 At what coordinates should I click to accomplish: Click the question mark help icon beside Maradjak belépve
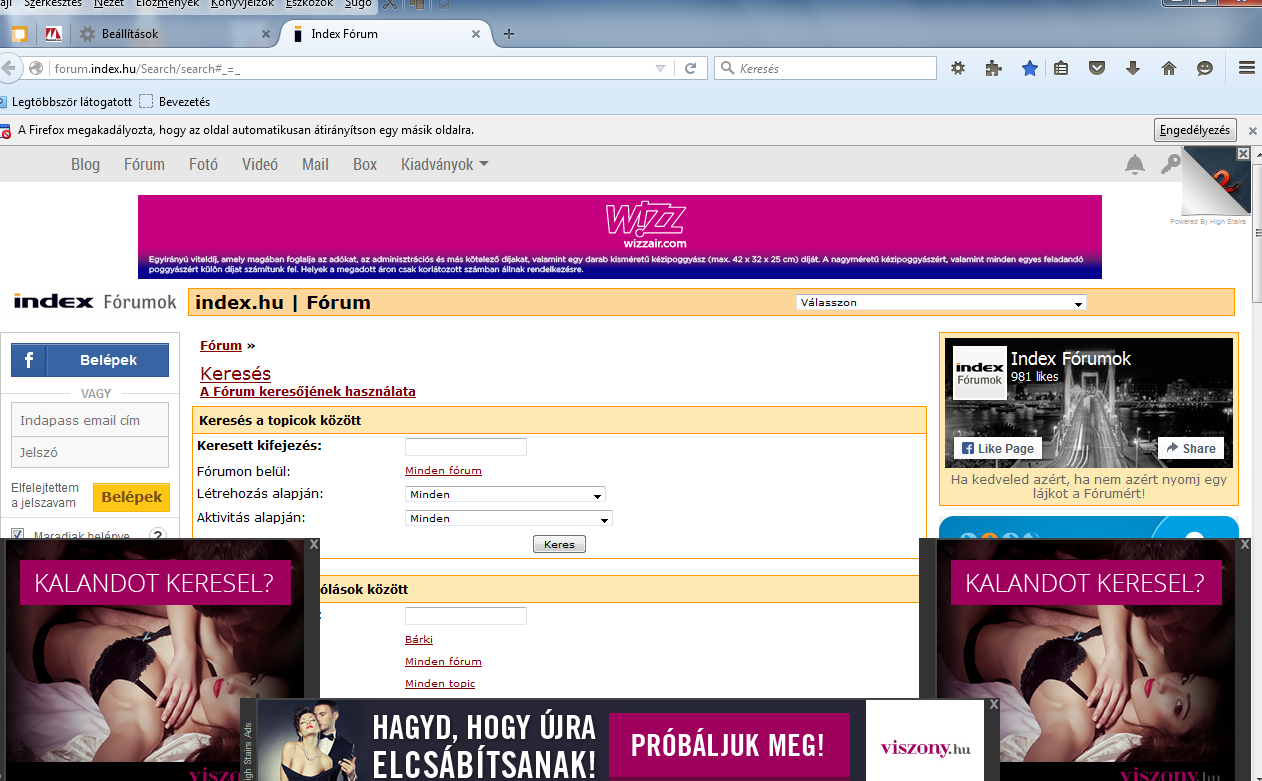pos(157,535)
